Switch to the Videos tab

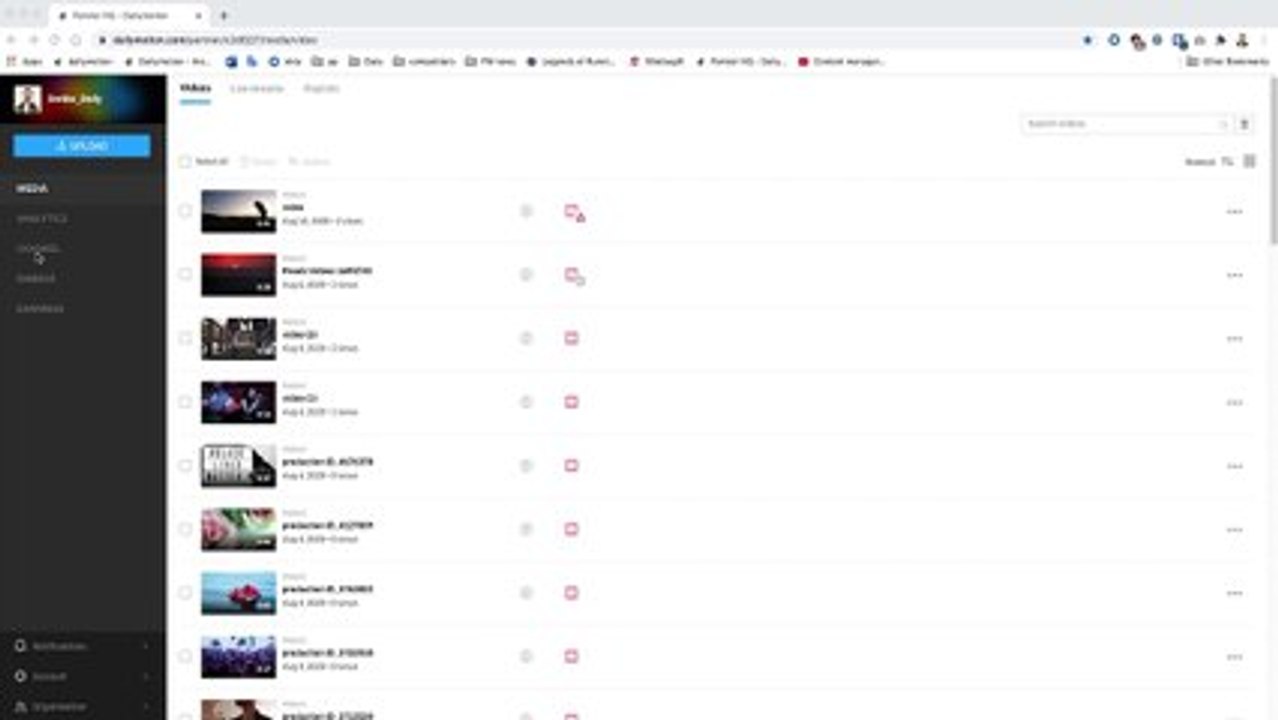tap(195, 88)
